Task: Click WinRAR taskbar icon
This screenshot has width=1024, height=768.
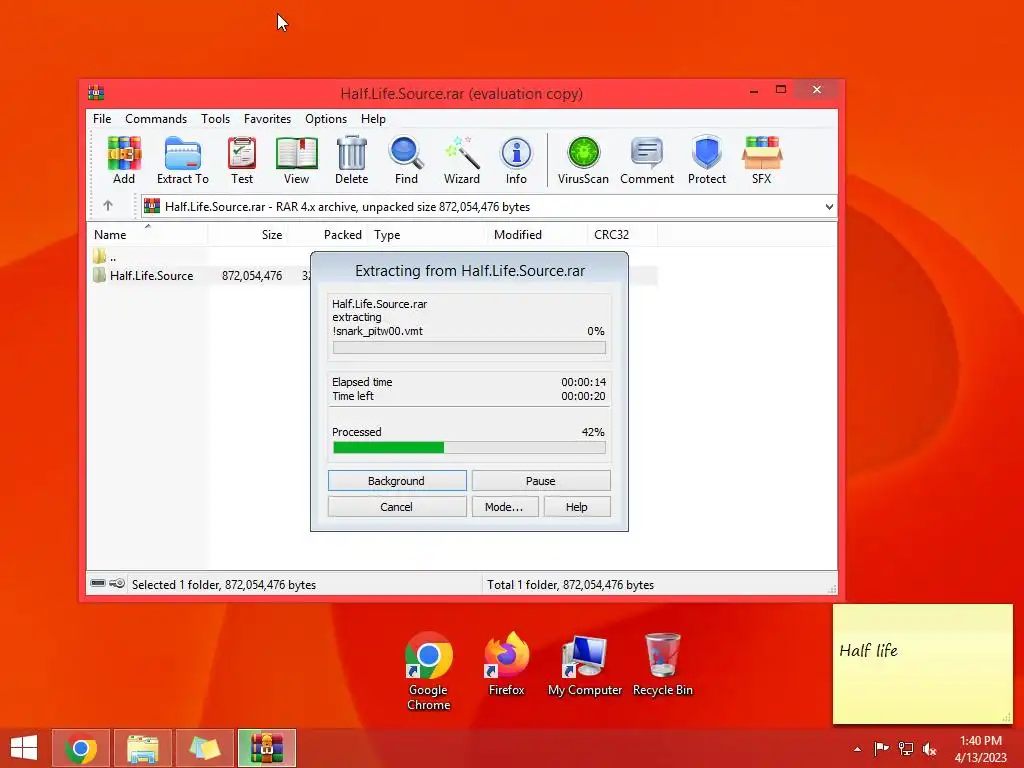Action: click(266, 748)
